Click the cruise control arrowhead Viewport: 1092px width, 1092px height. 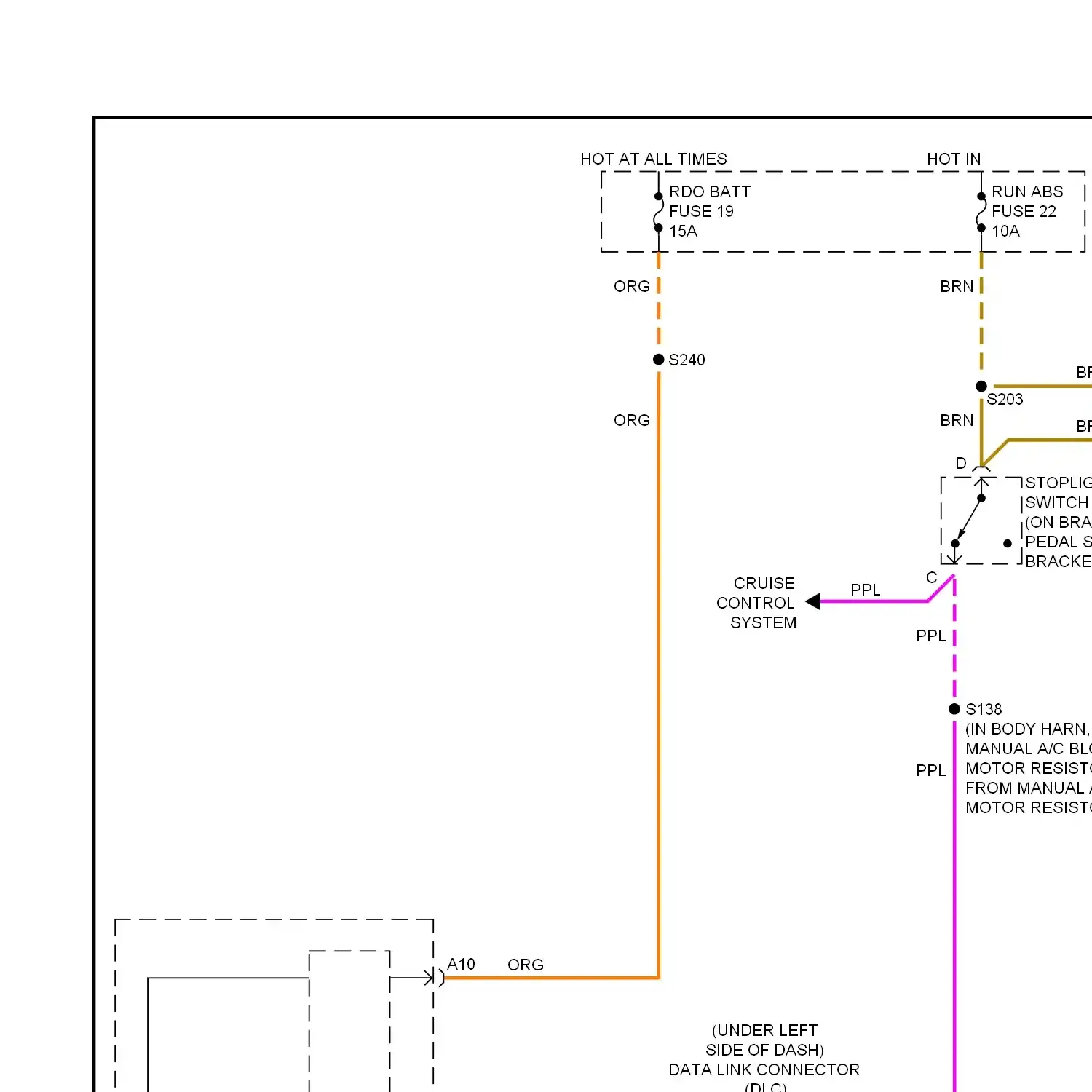(x=813, y=601)
